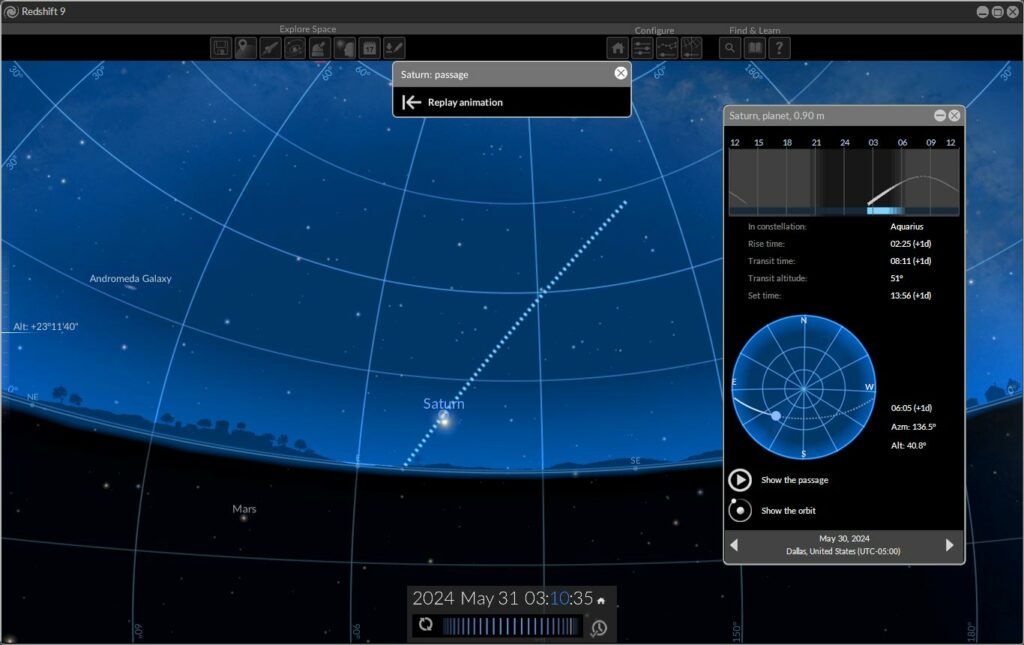This screenshot has height=645, width=1024.
Task: Click the save (floppy disk) toolbar icon
Action: (x=221, y=48)
